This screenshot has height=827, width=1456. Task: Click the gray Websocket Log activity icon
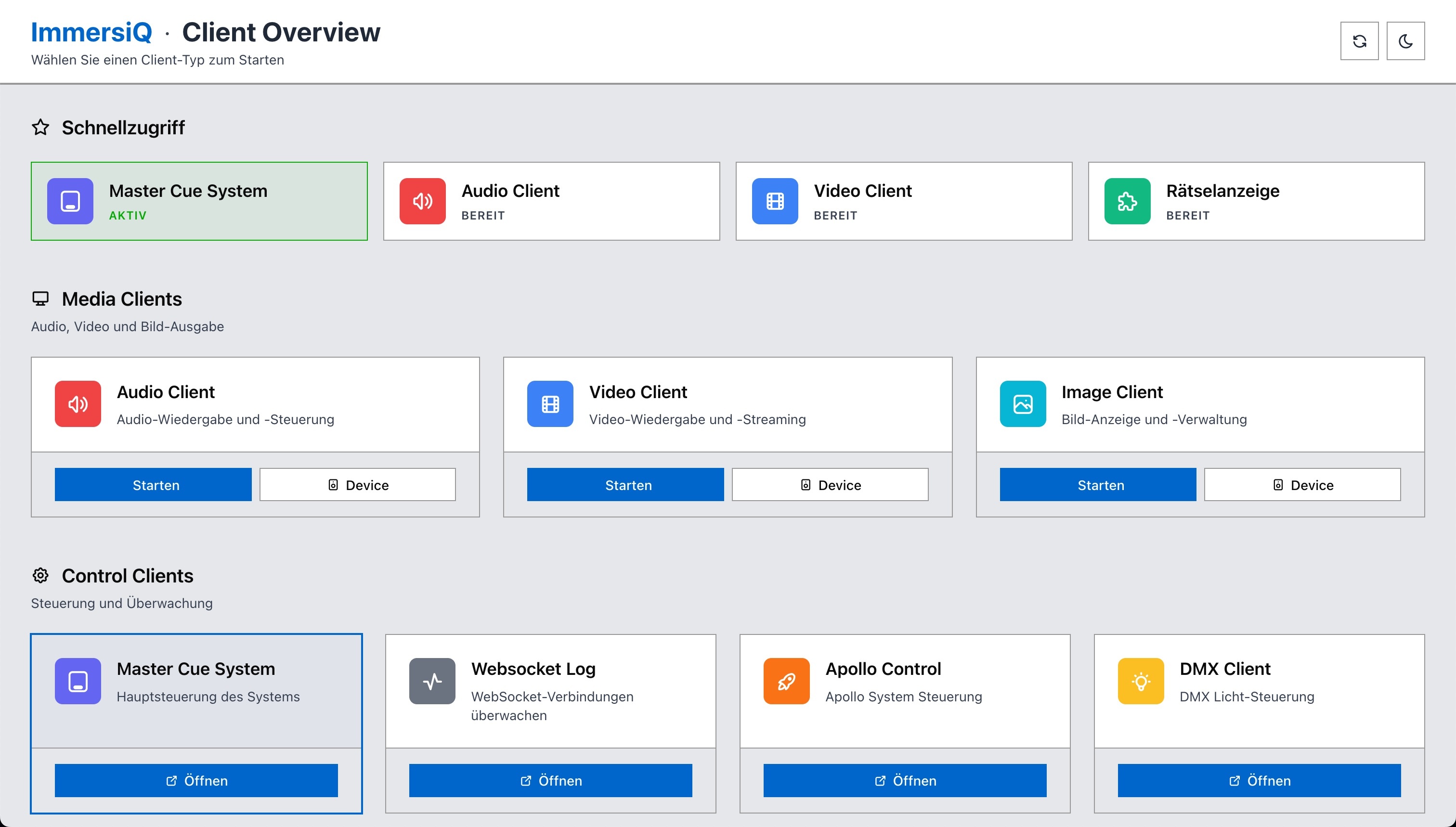tap(432, 681)
